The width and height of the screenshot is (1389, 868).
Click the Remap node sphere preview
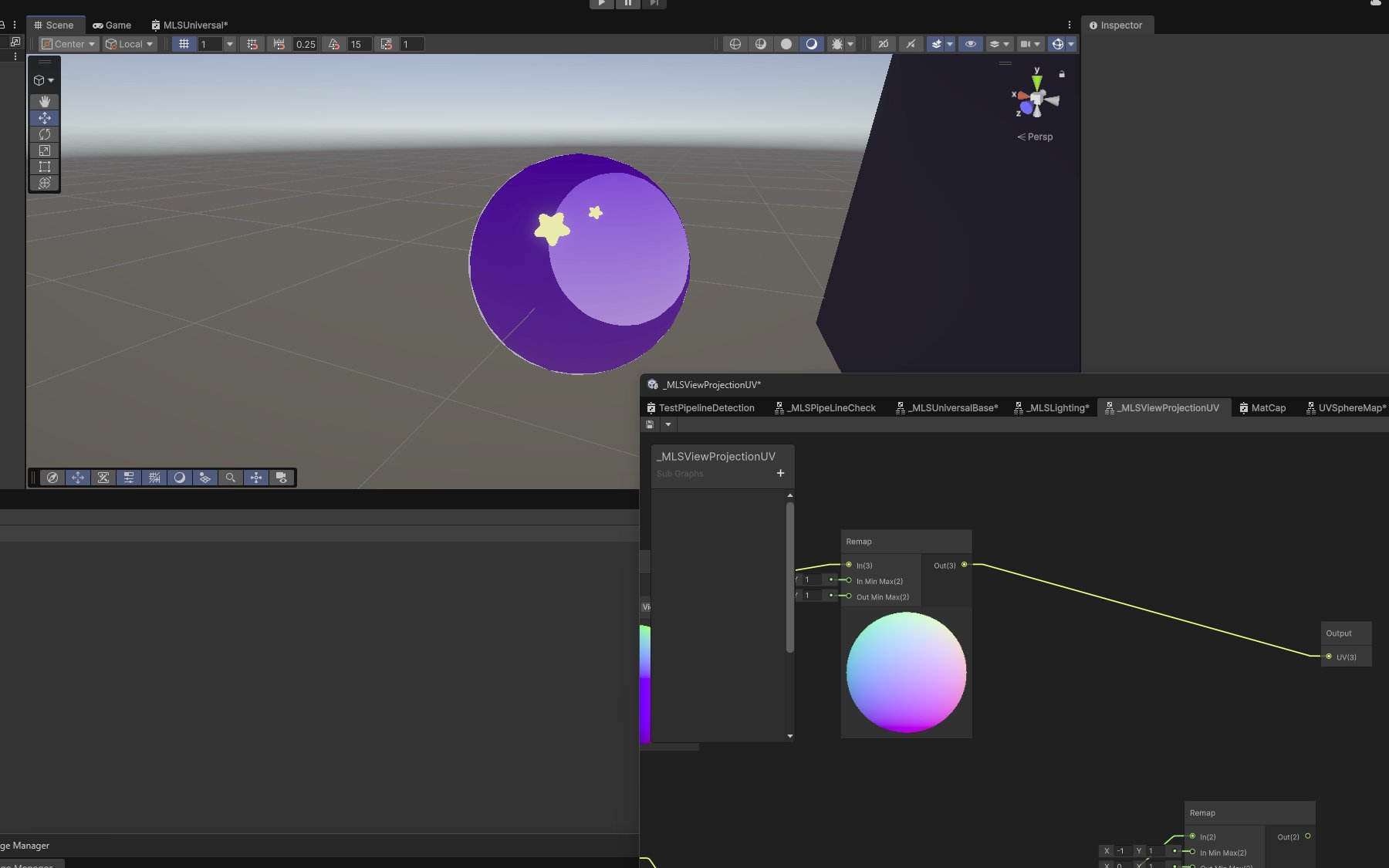(x=906, y=672)
